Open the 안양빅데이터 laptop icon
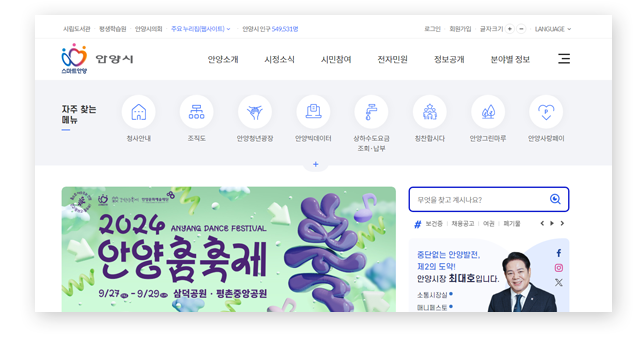640x362 pixels. 313,112
